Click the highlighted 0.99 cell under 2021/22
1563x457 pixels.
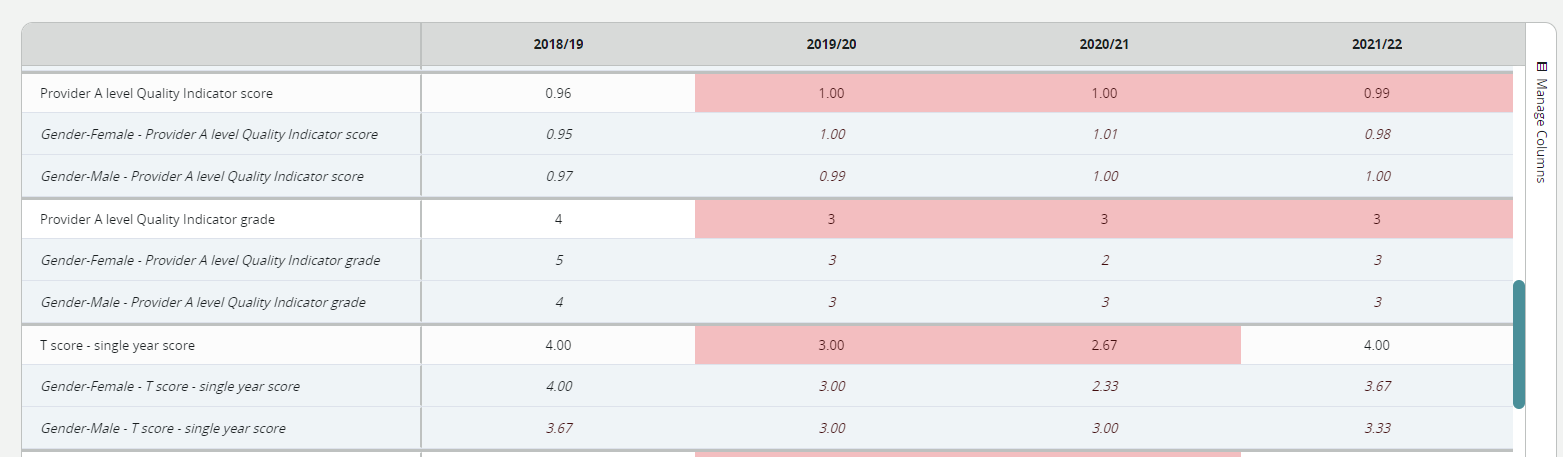tap(1377, 93)
